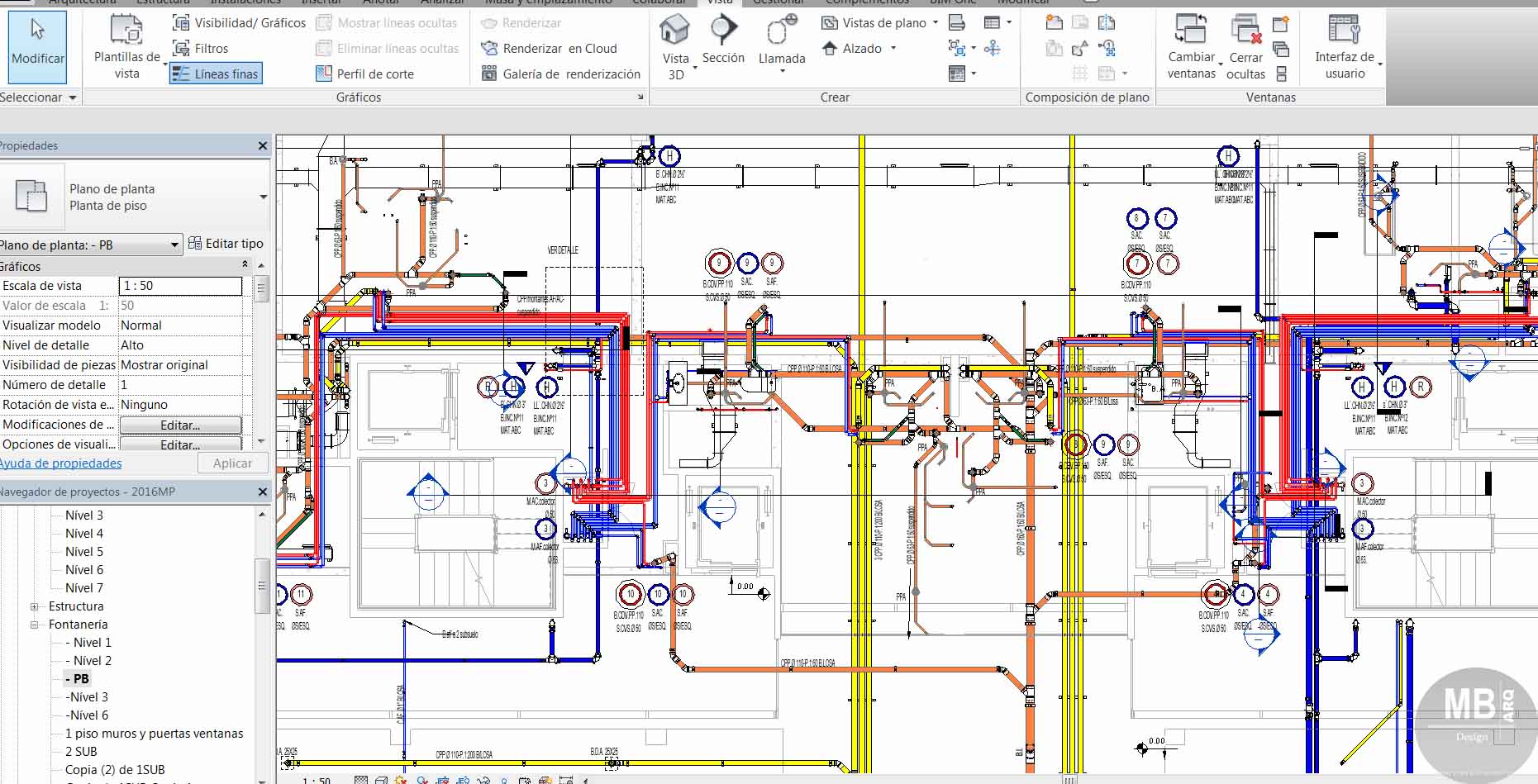1538x784 pixels.
Task: Select '- Nivel 2' under Fontanería
Action: click(88, 661)
